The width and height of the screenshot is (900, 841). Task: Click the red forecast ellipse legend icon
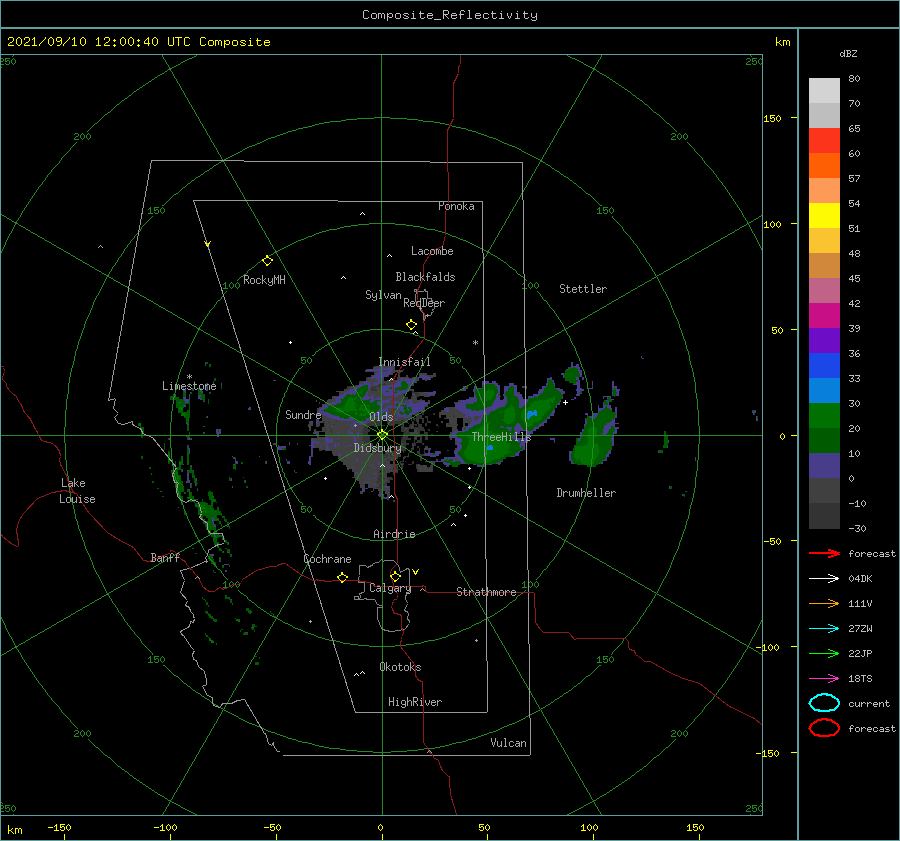[824, 728]
